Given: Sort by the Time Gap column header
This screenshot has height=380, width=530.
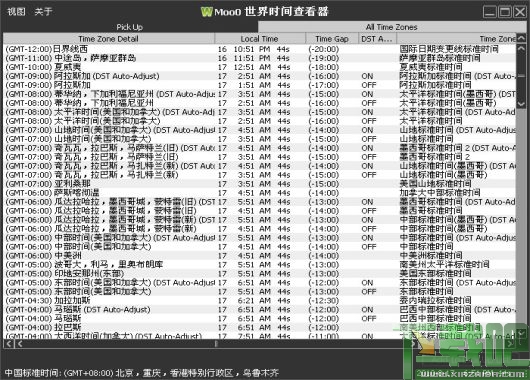Looking at the screenshot, I should pos(332,39).
